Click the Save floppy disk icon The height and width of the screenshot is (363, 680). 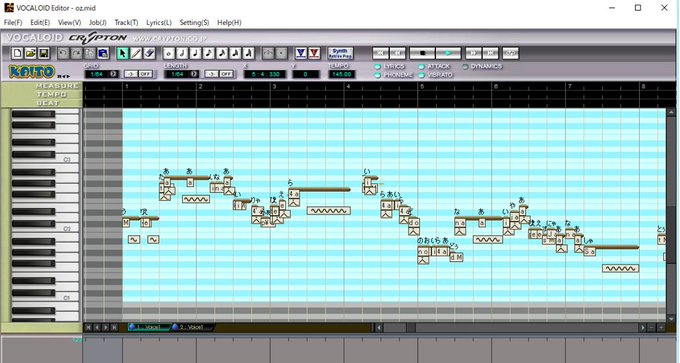pyautogui.click(x=43, y=53)
